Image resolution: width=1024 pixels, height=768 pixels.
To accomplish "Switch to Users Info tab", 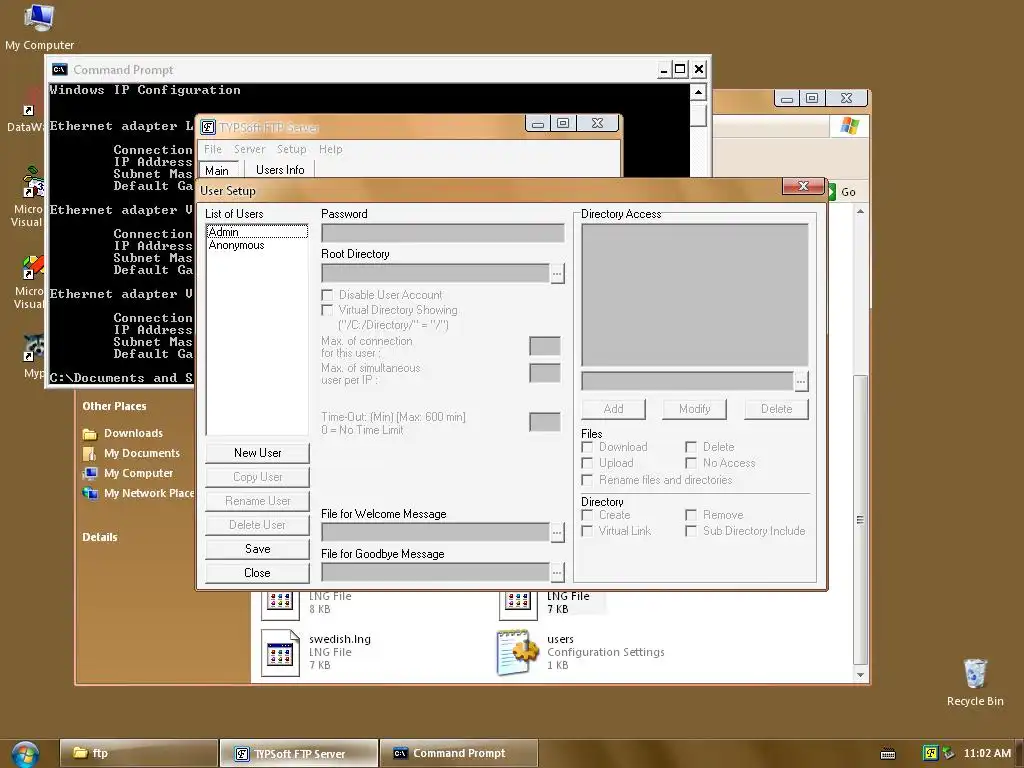I will pos(280,170).
